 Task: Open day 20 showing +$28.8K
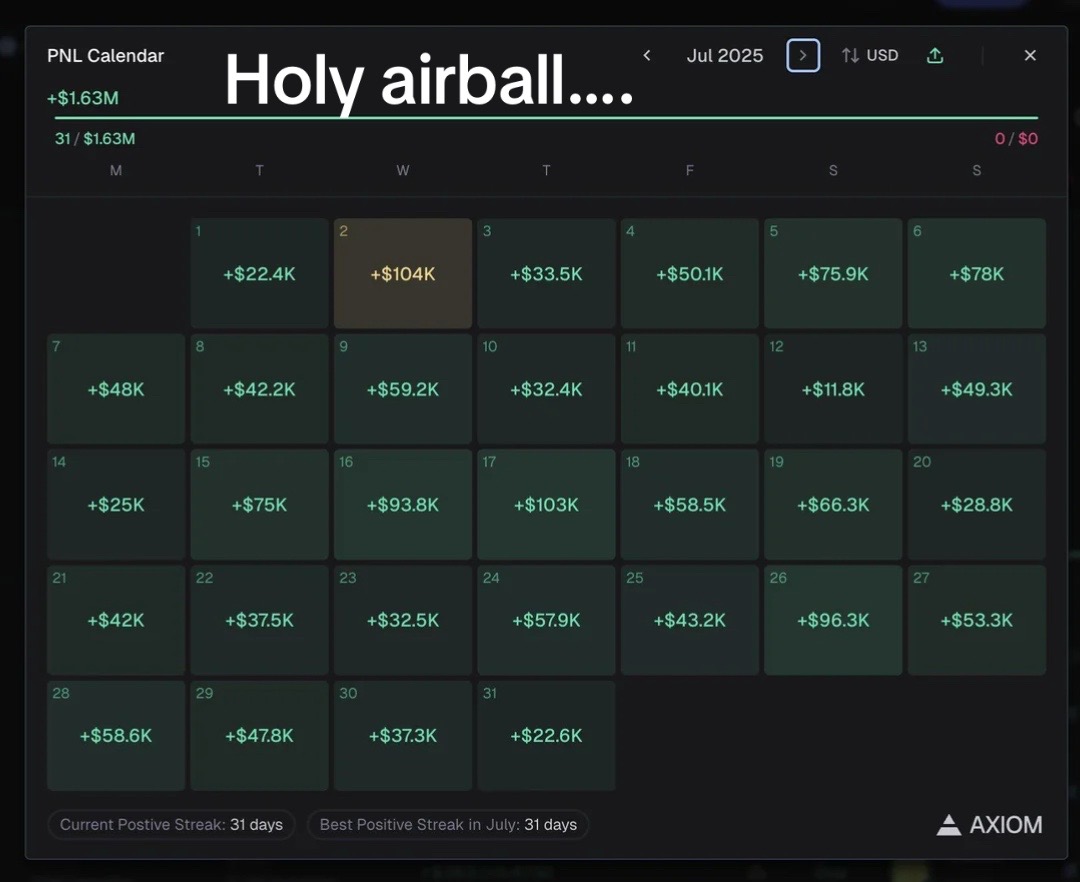pyautogui.click(x=977, y=505)
